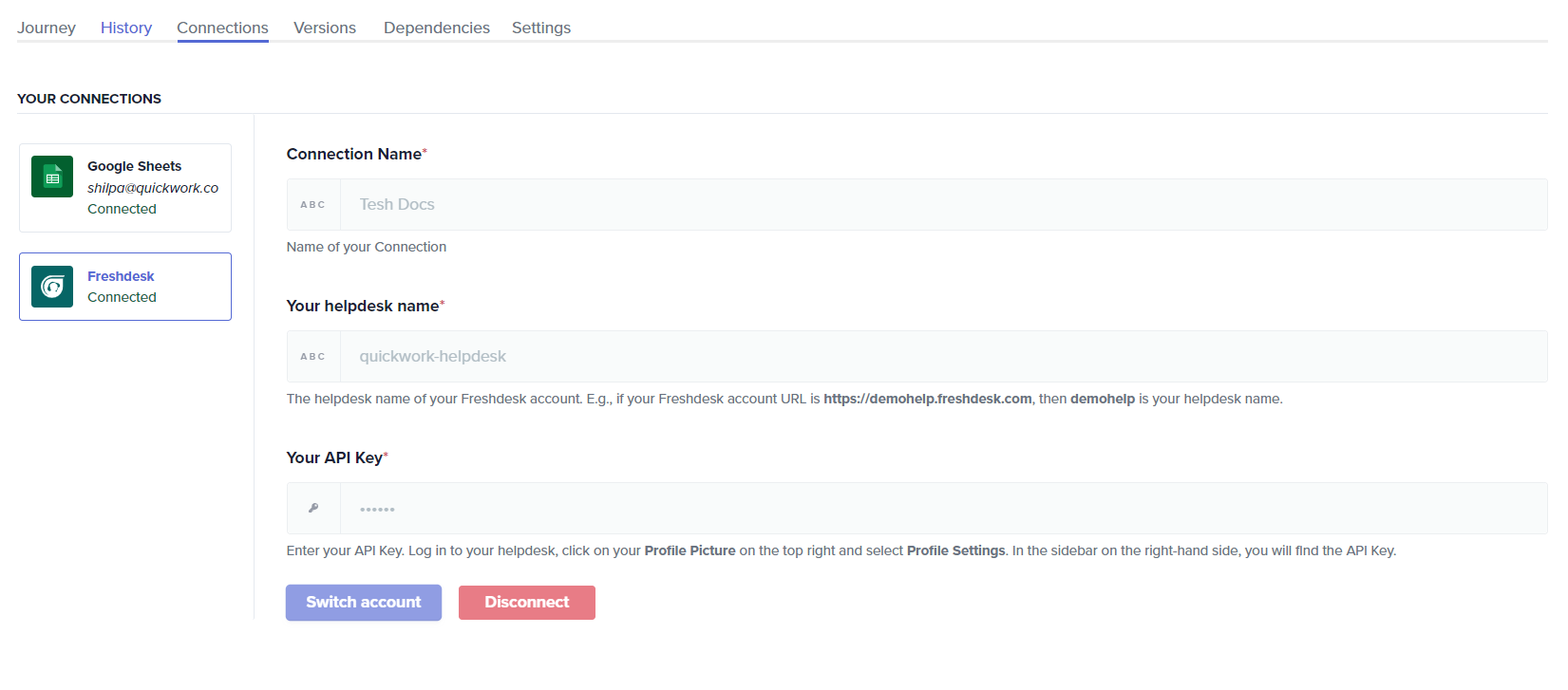Click the Freshdesk name label
This screenshot has height=690, width=1568.
tap(121, 276)
